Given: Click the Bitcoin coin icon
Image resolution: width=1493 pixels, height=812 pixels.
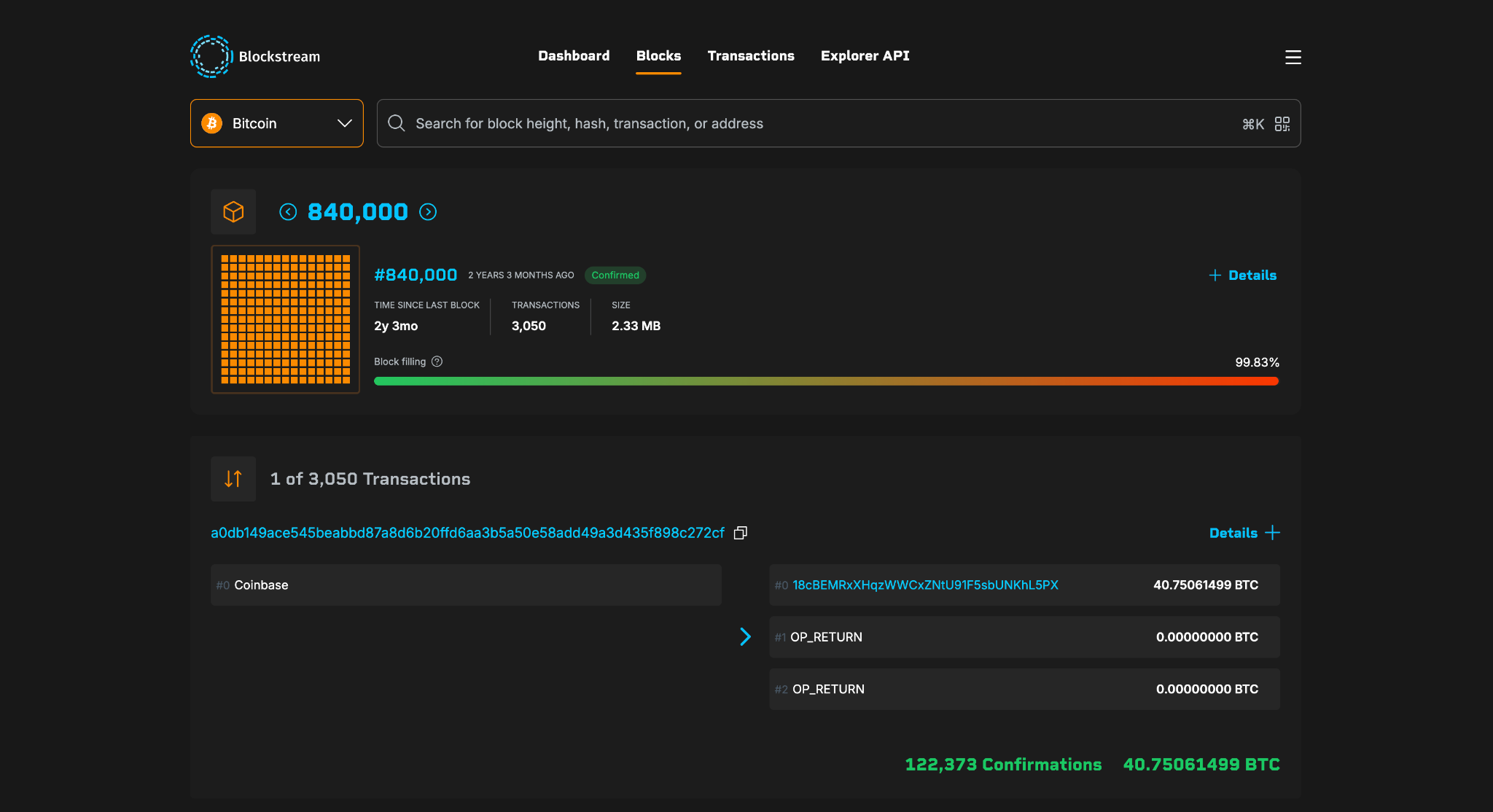Looking at the screenshot, I should (211, 123).
